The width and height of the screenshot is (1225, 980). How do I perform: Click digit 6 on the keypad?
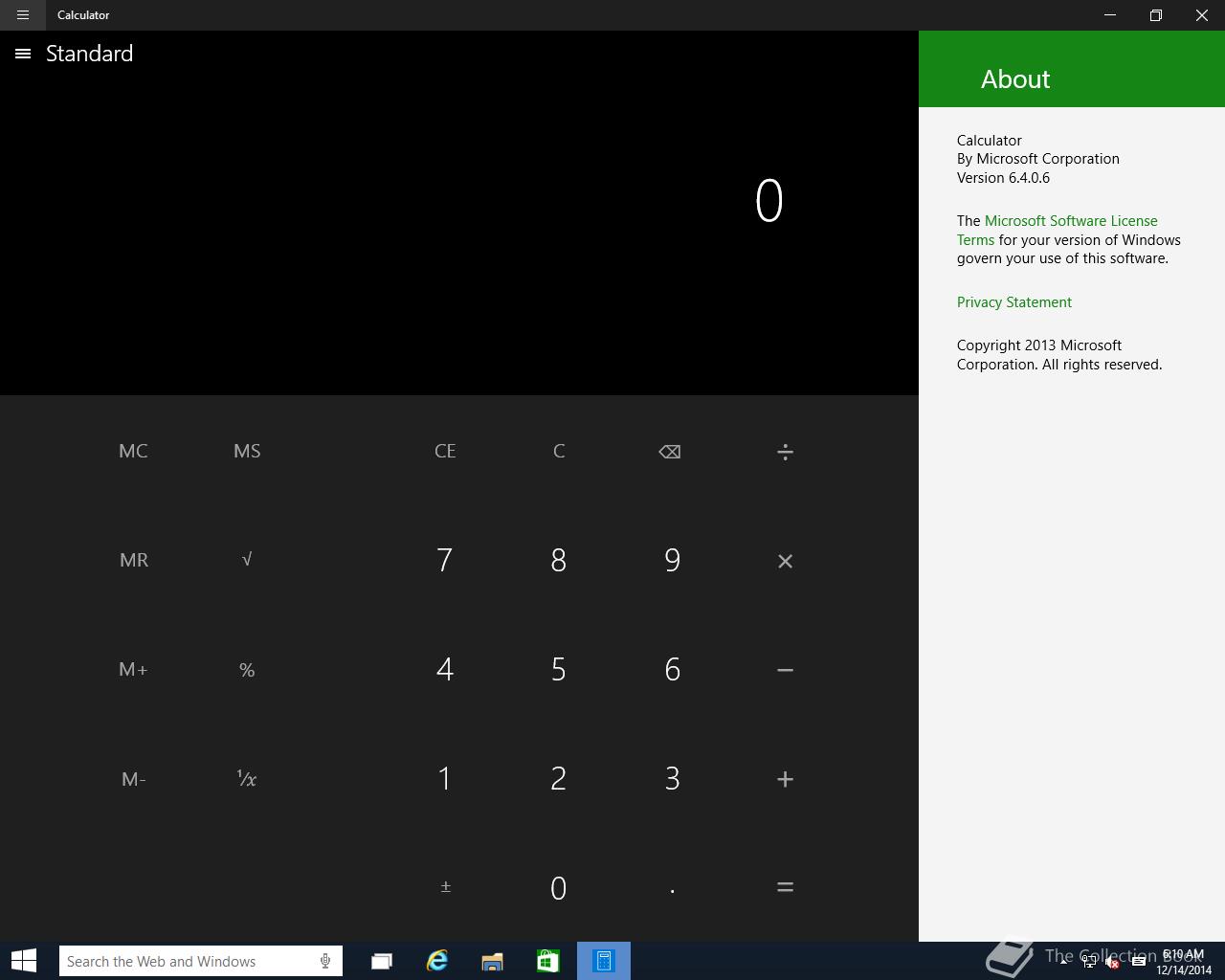[x=672, y=669]
